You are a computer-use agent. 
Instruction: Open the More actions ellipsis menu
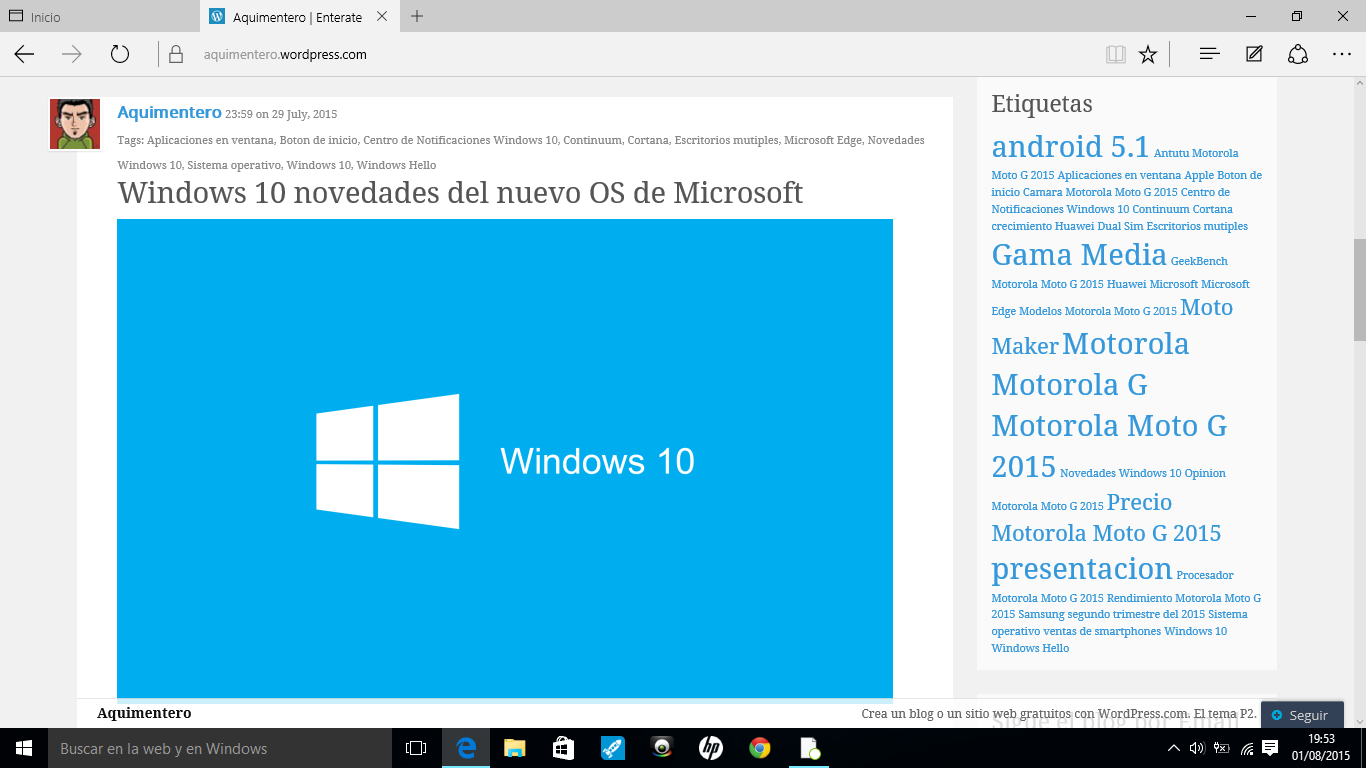click(1342, 54)
